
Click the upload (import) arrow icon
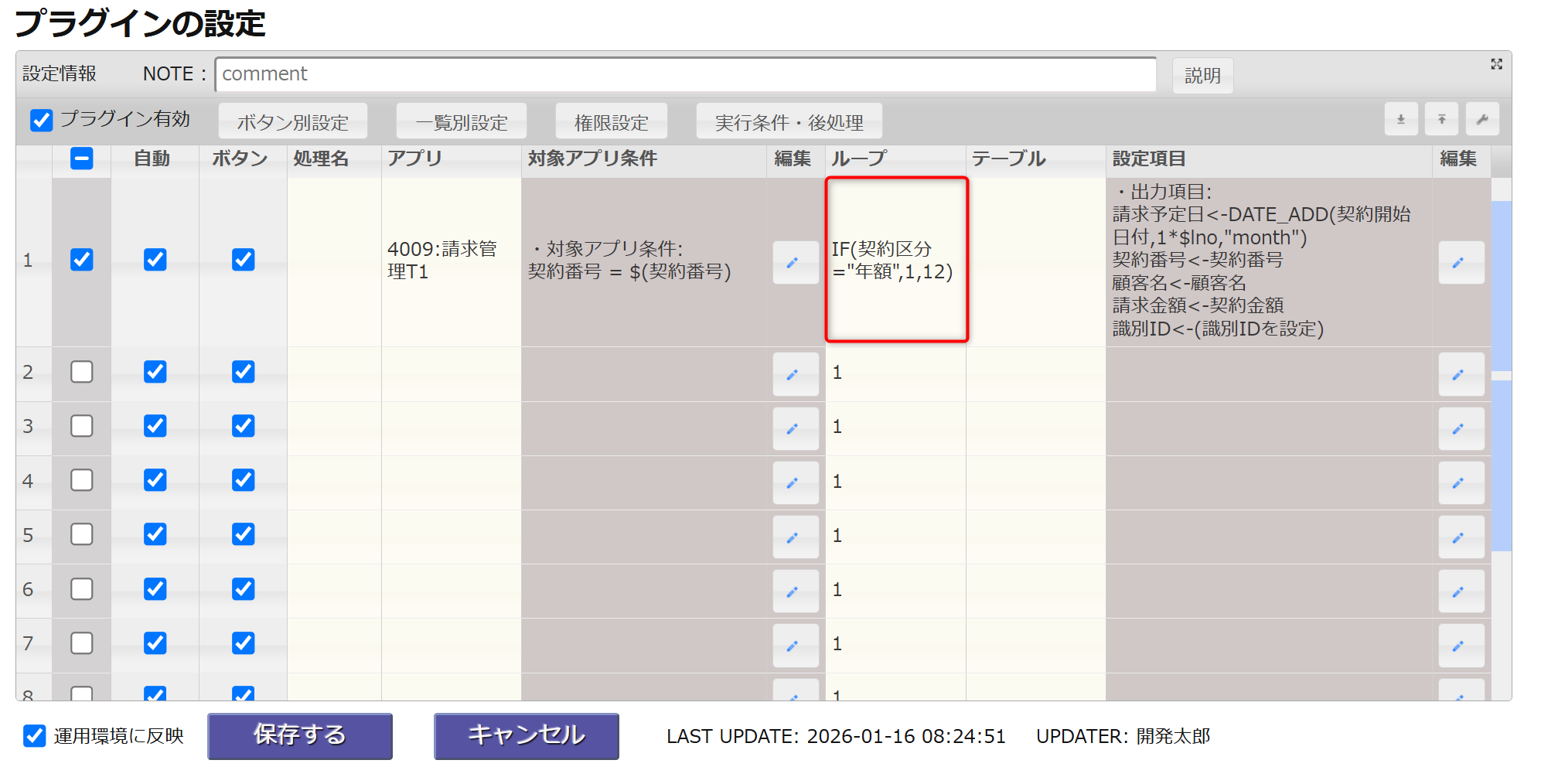[1441, 119]
